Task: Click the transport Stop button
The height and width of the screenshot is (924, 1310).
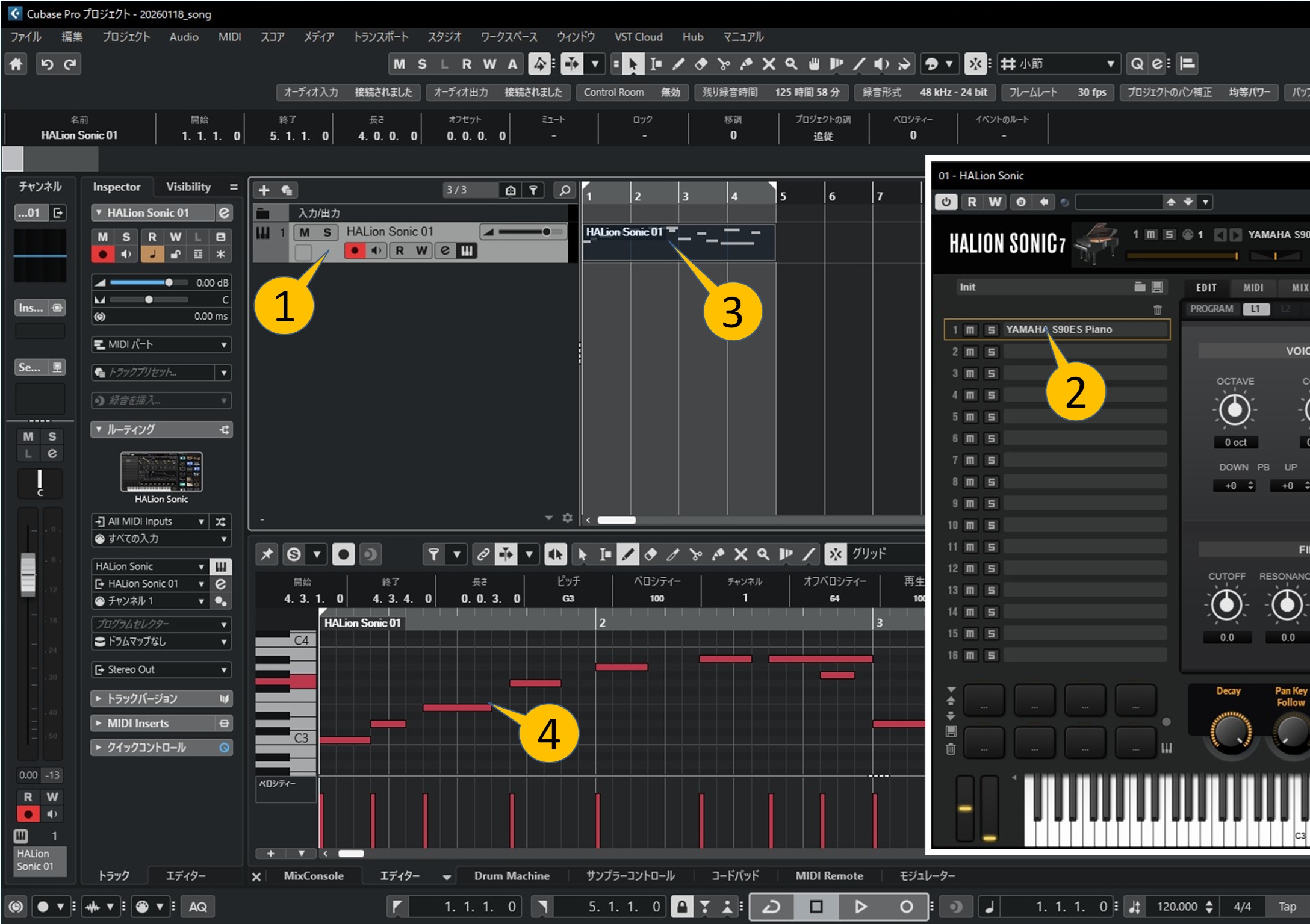Action: (816, 906)
